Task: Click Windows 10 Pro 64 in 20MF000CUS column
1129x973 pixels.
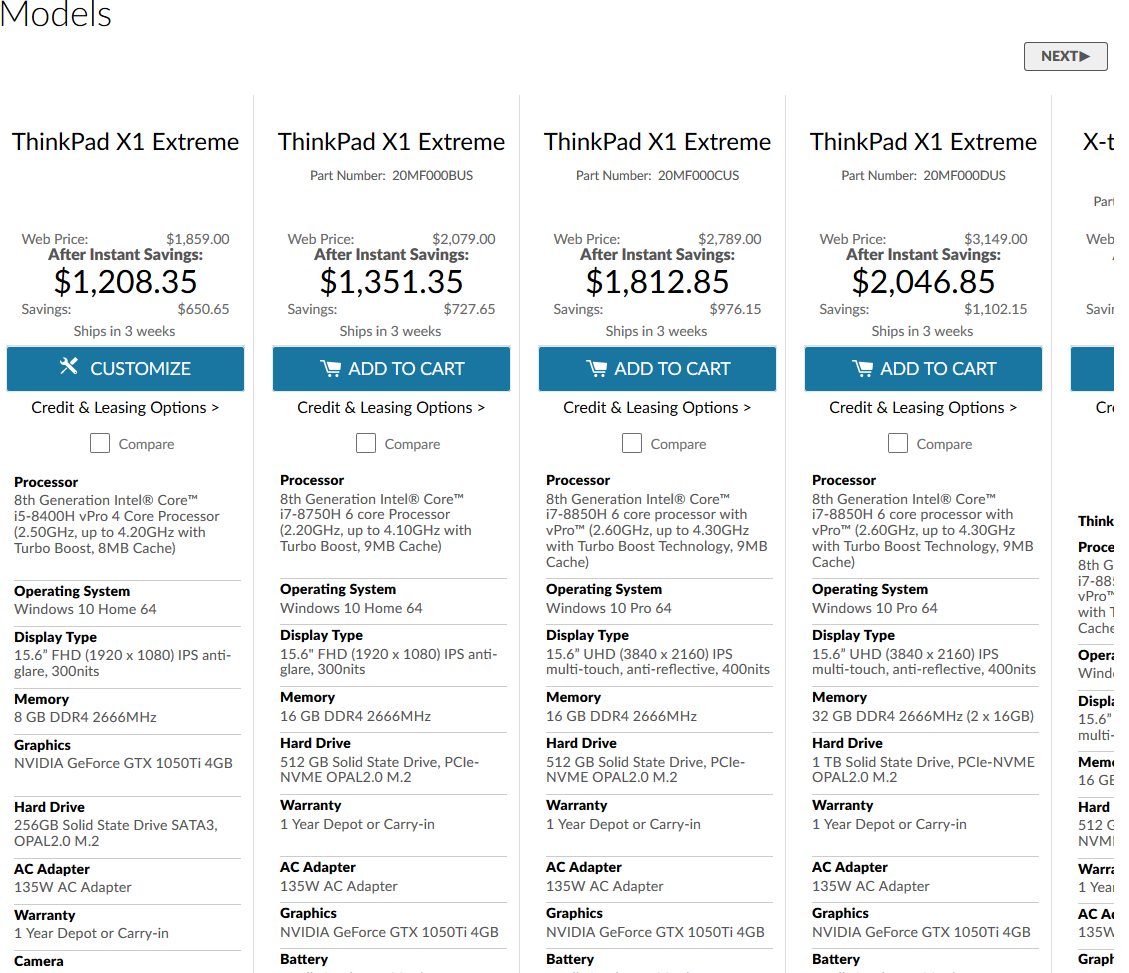Action: tap(608, 608)
